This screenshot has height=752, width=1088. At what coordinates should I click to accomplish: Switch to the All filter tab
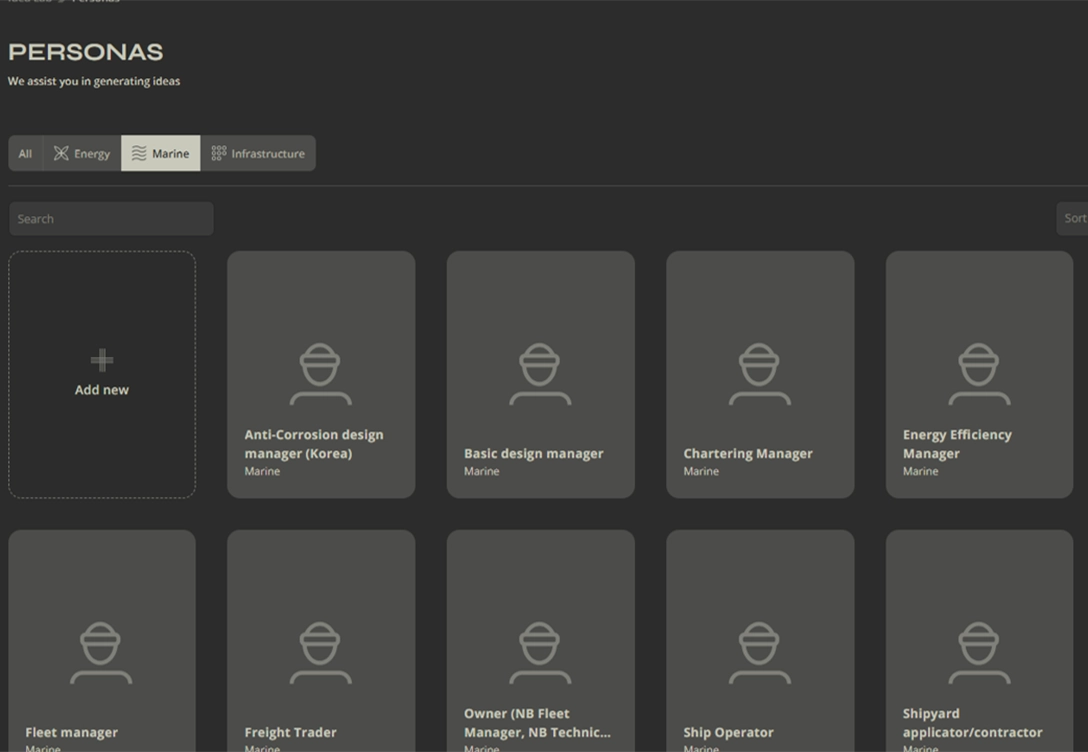coord(25,154)
